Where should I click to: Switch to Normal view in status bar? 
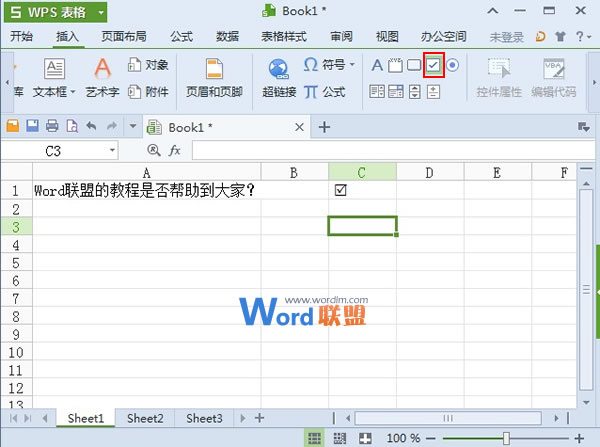(315, 438)
